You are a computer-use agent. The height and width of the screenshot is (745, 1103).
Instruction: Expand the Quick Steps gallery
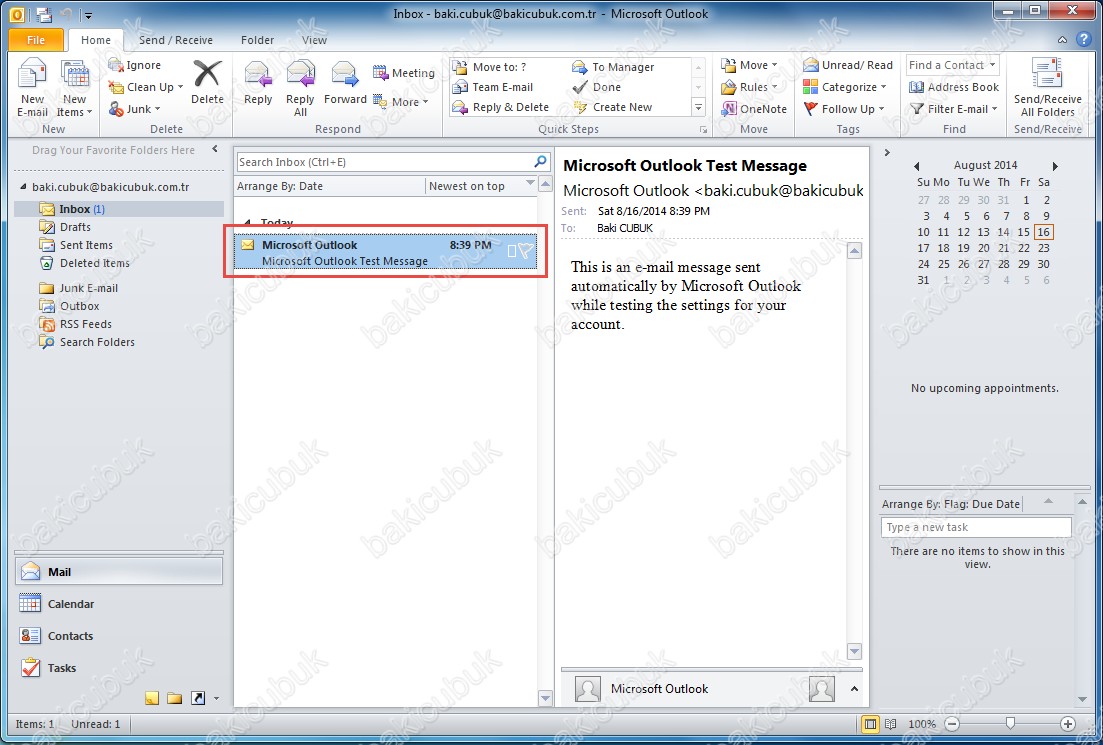click(x=699, y=108)
